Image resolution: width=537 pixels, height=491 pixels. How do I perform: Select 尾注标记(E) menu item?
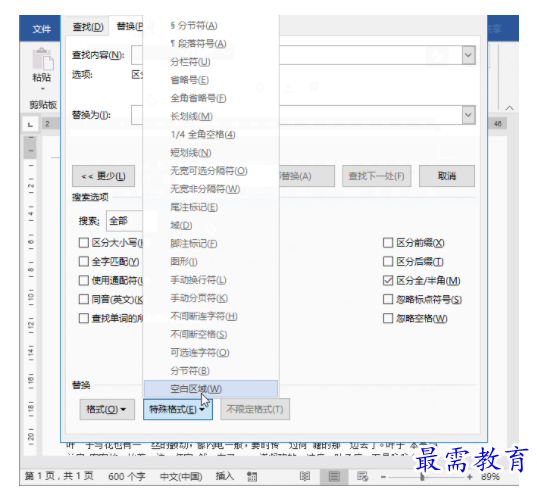[211, 207]
